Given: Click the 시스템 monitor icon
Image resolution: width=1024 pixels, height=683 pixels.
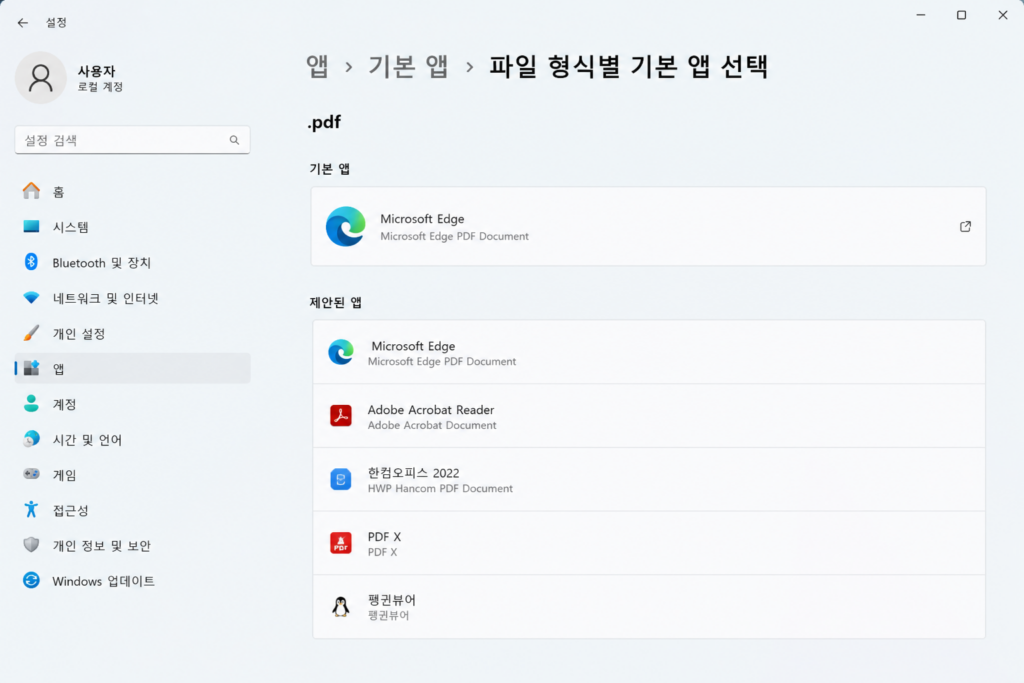Looking at the screenshot, I should (31, 227).
